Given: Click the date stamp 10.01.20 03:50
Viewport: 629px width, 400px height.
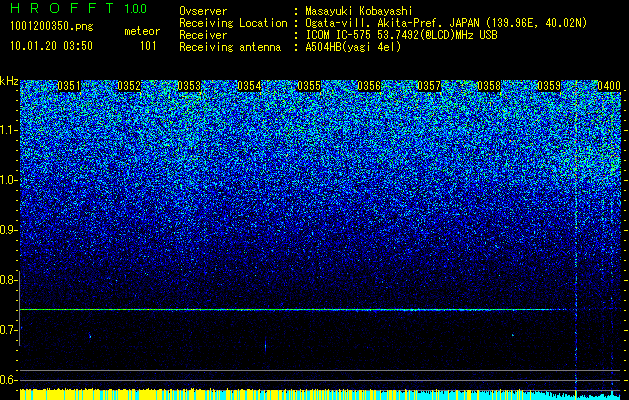Looking at the screenshot, I should (x=51, y=46).
